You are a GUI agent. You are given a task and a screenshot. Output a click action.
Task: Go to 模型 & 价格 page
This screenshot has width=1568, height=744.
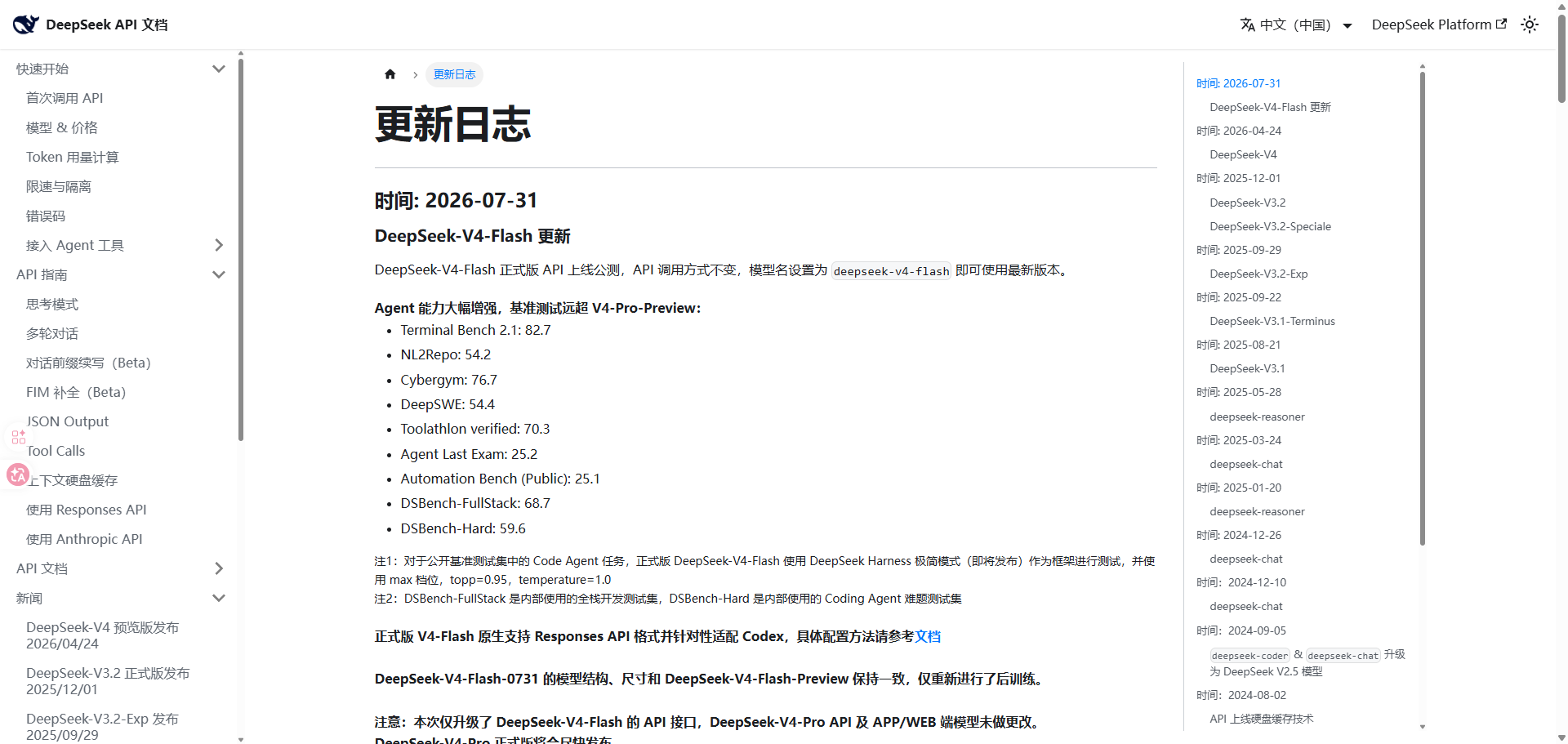(x=62, y=127)
